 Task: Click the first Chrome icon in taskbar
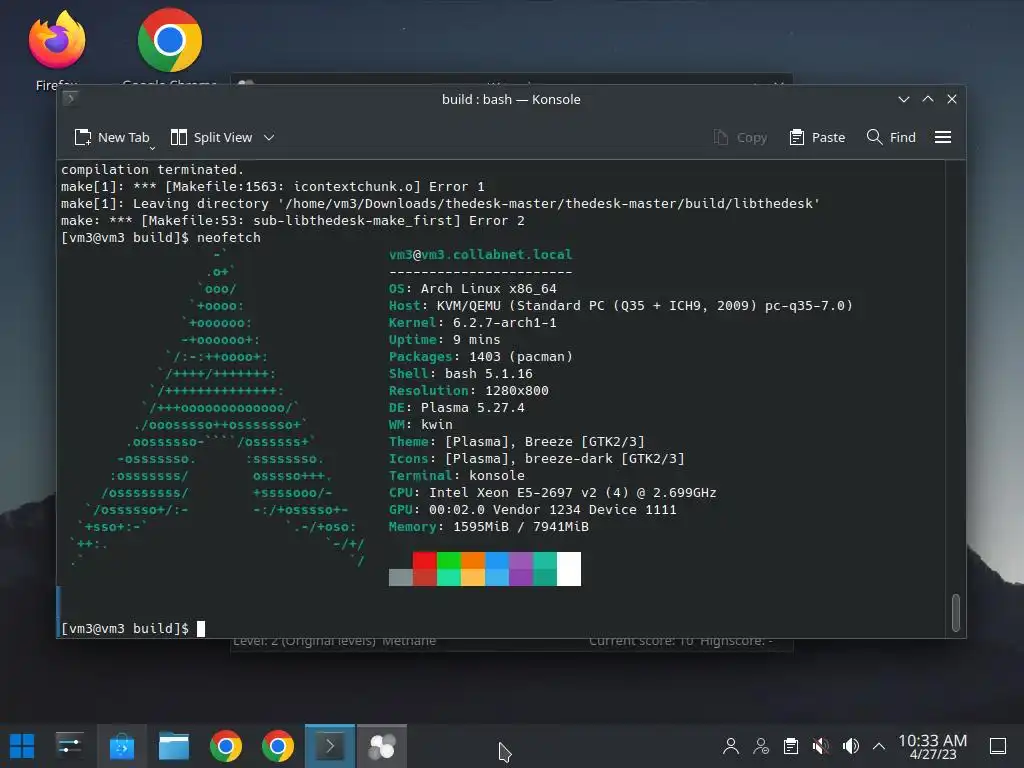pyautogui.click(x=226, y=746)
